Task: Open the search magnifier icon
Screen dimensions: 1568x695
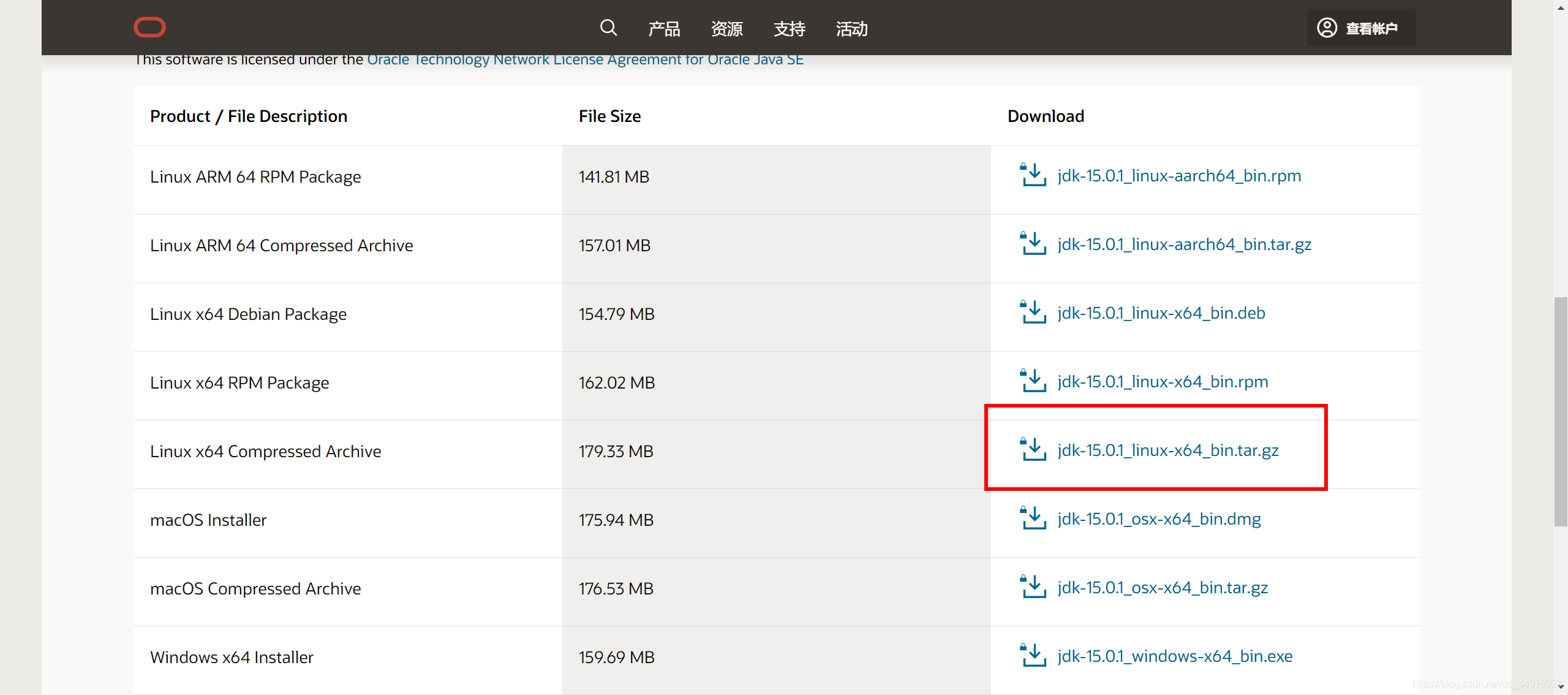Action: [608, 28]
